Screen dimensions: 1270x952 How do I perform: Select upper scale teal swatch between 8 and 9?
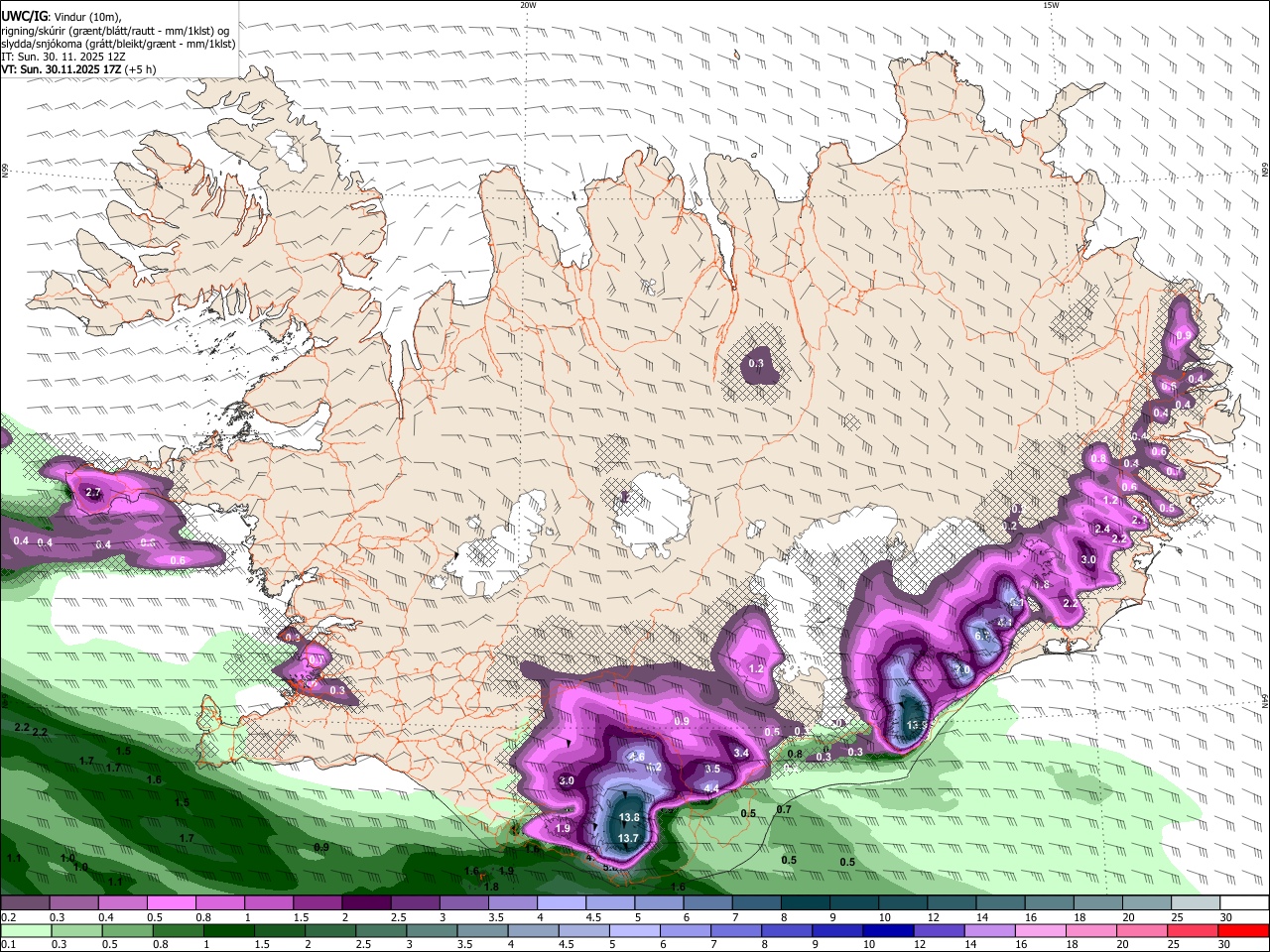click(806, 903)
